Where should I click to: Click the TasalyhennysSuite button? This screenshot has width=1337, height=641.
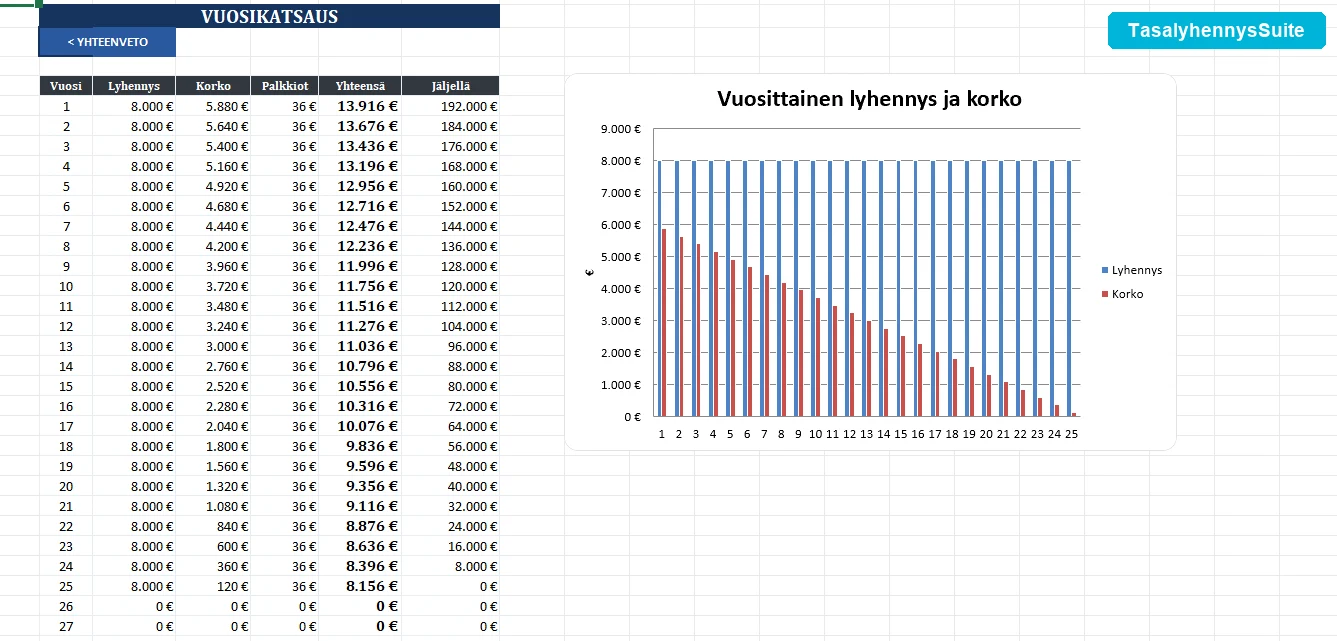click(x=1216, y=31)
